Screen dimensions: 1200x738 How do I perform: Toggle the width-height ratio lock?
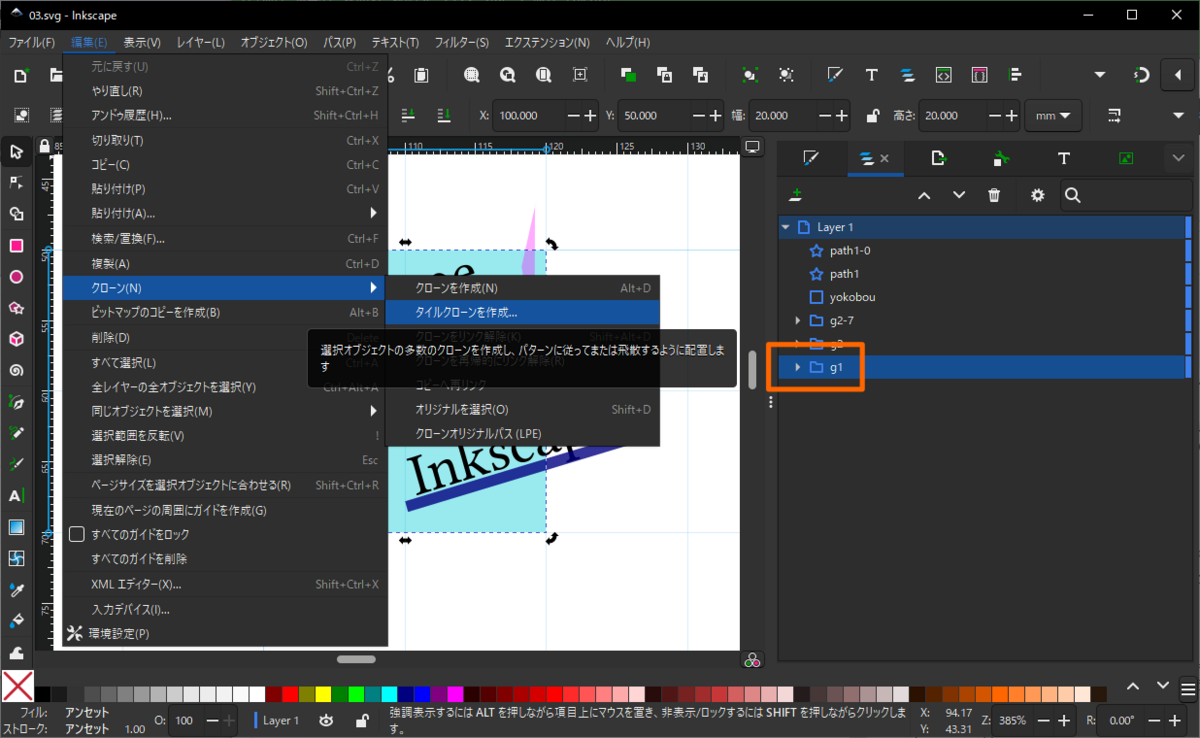coord(873,116)
